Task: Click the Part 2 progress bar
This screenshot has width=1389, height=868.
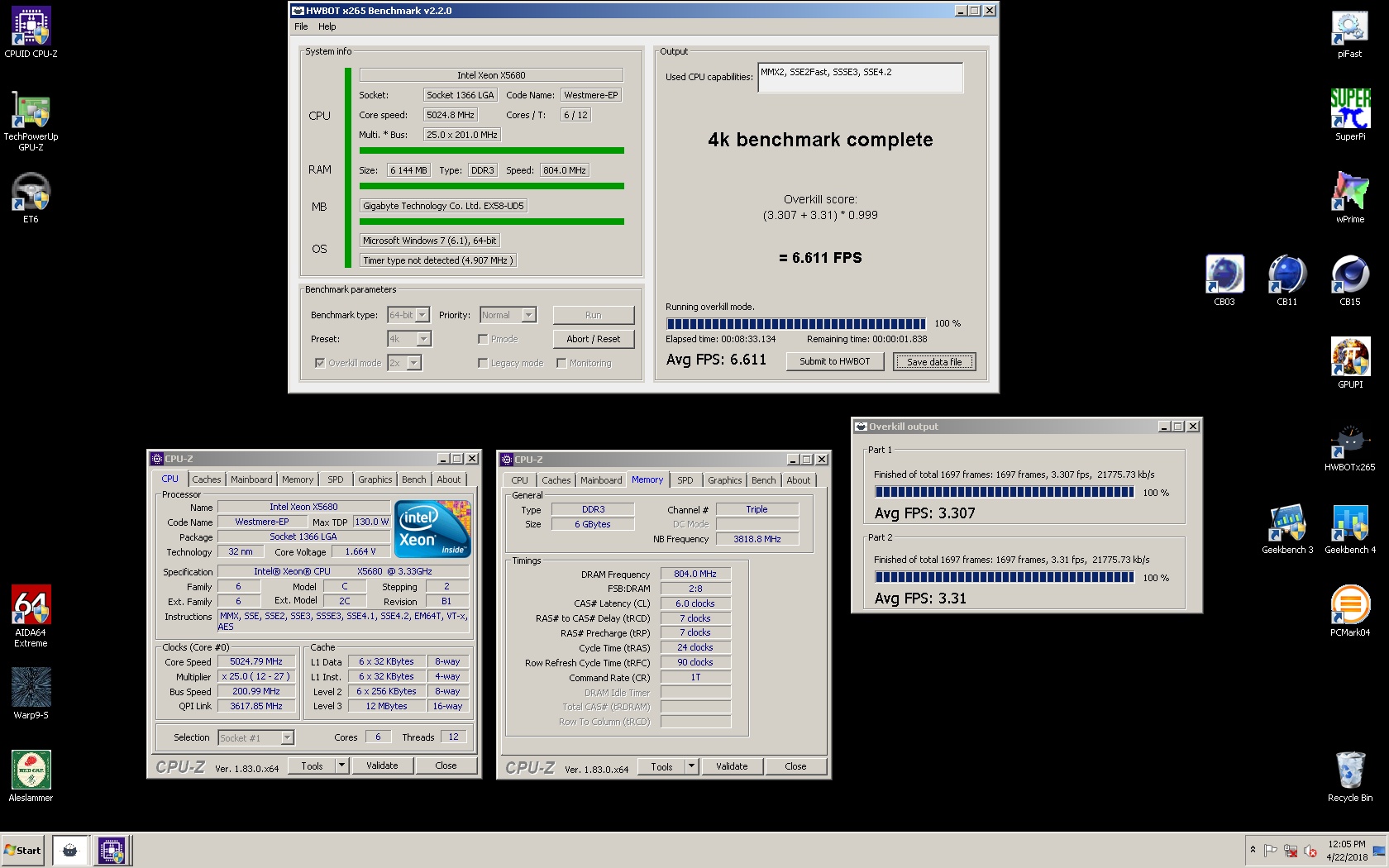Action: (x=1005, y=577)
